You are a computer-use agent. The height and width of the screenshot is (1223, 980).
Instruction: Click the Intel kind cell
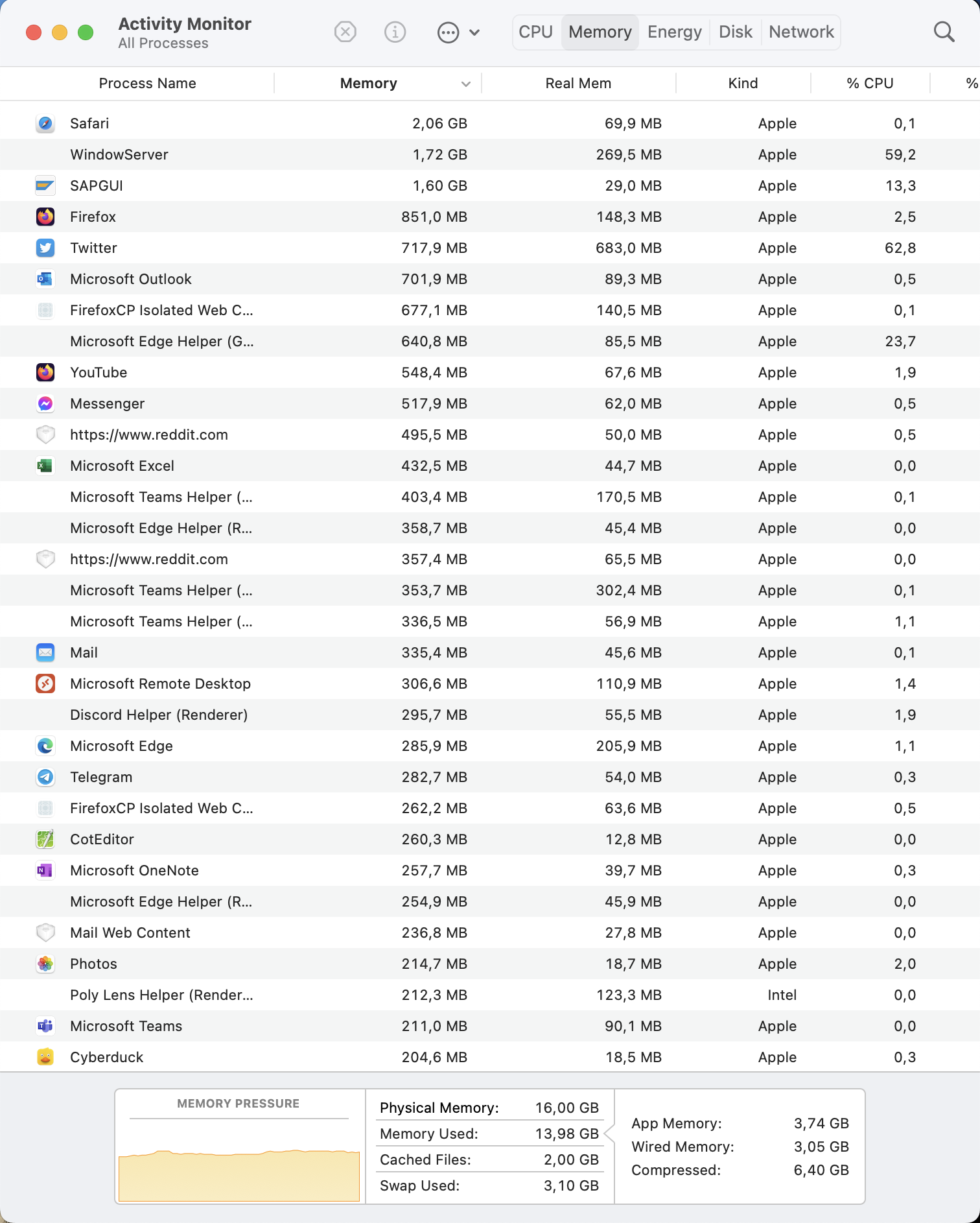(782, 995)
